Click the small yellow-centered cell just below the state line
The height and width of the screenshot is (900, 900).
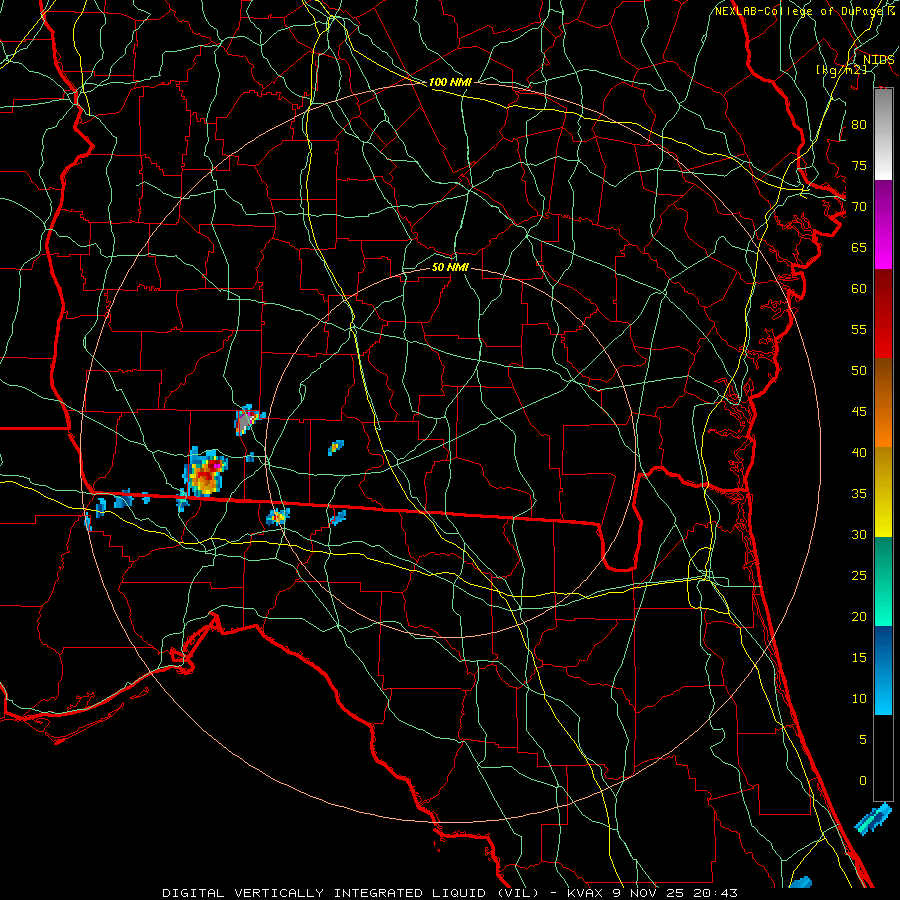click(278, 517)
